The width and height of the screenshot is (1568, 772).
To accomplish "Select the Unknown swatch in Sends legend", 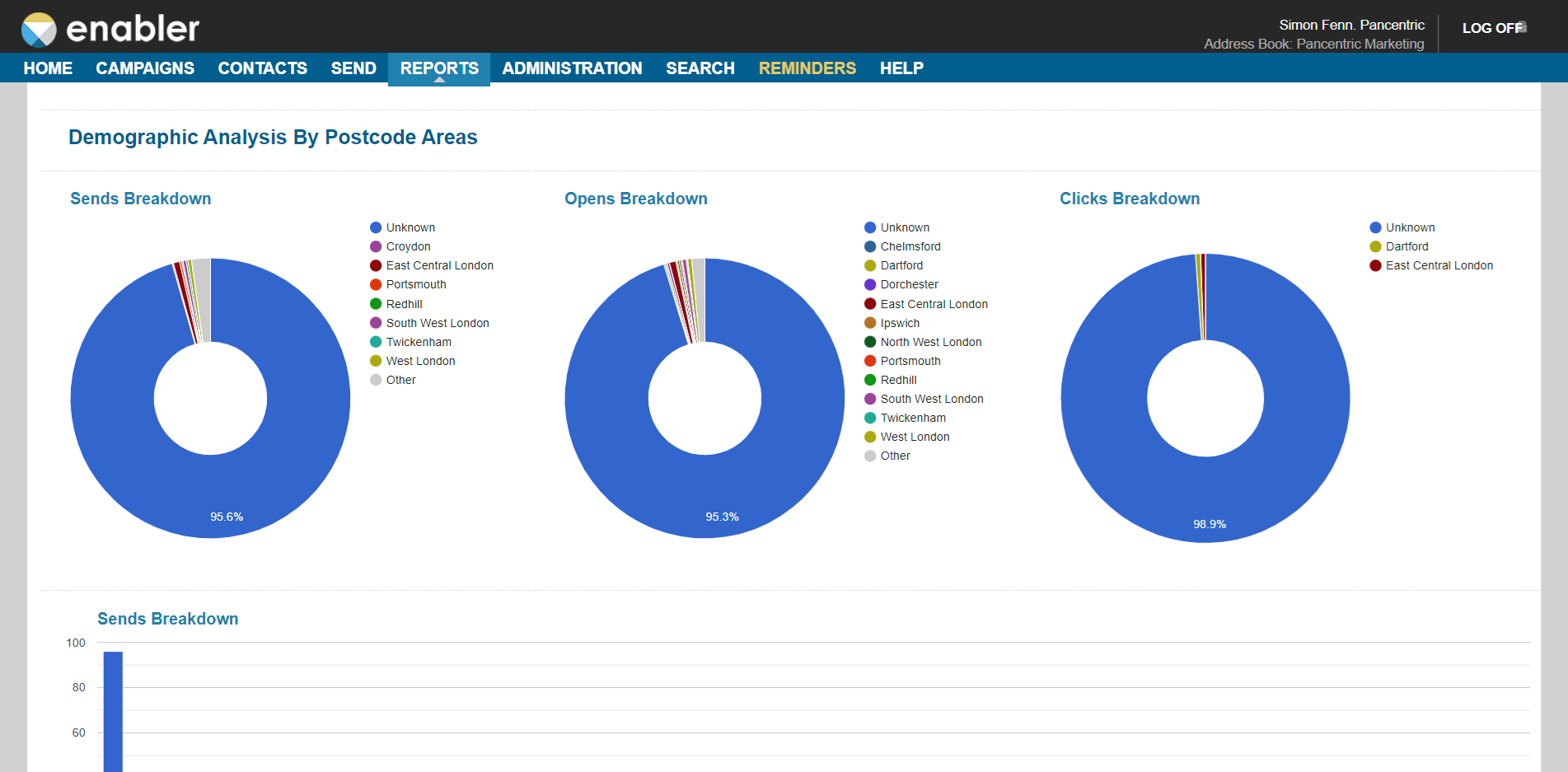I will 376,227.
